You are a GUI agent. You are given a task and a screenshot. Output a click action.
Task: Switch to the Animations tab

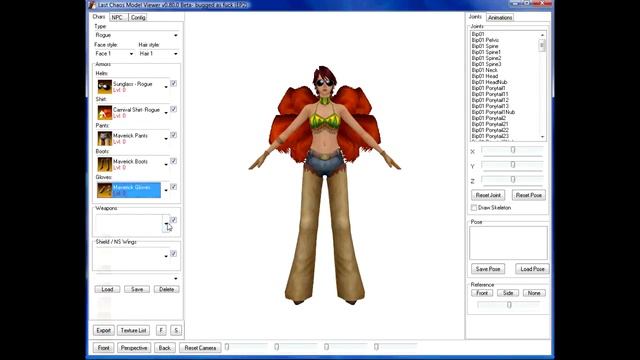coord(500,18)
